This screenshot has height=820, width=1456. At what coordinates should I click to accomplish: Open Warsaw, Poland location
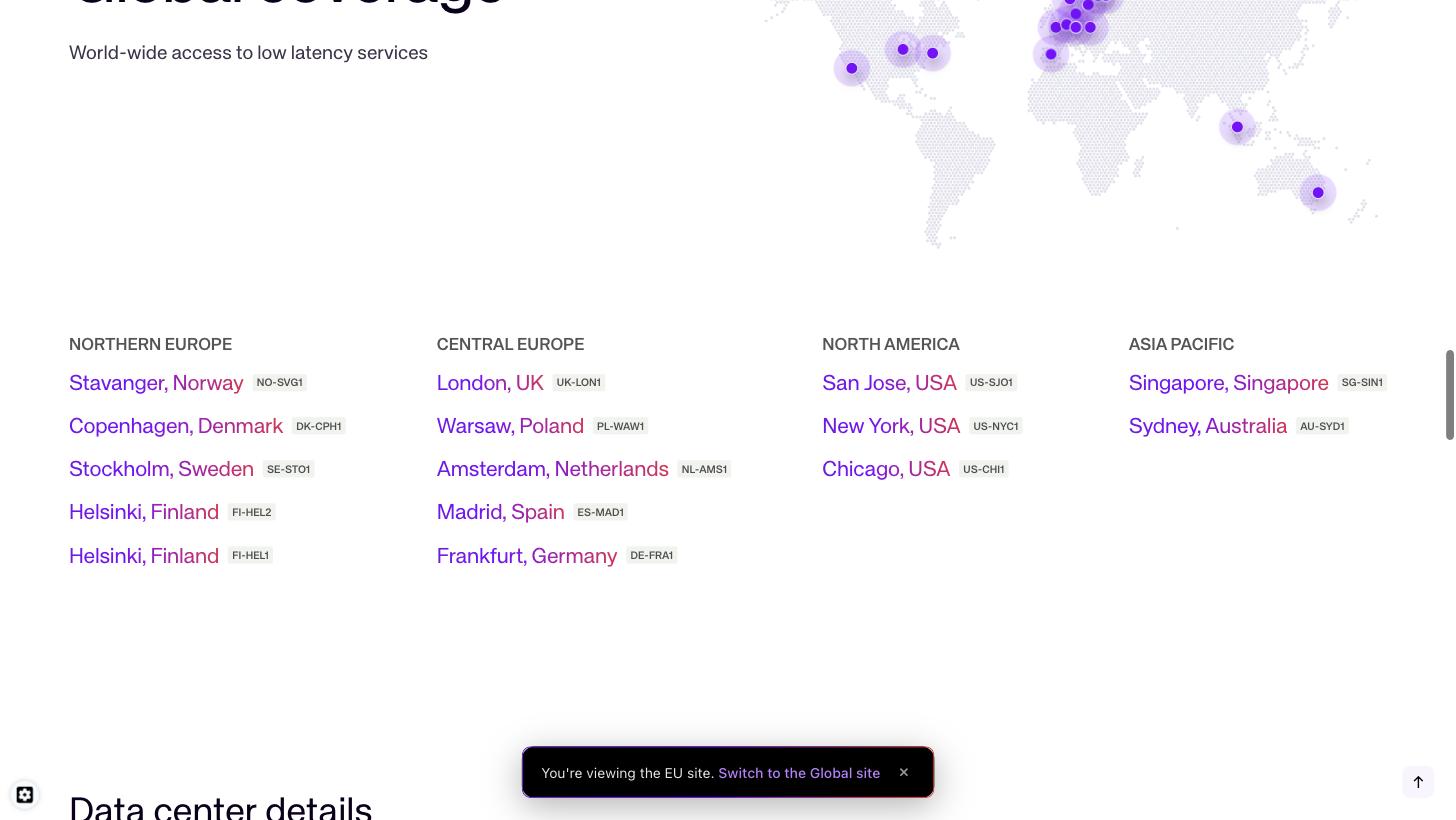click(x=510, y=426)
